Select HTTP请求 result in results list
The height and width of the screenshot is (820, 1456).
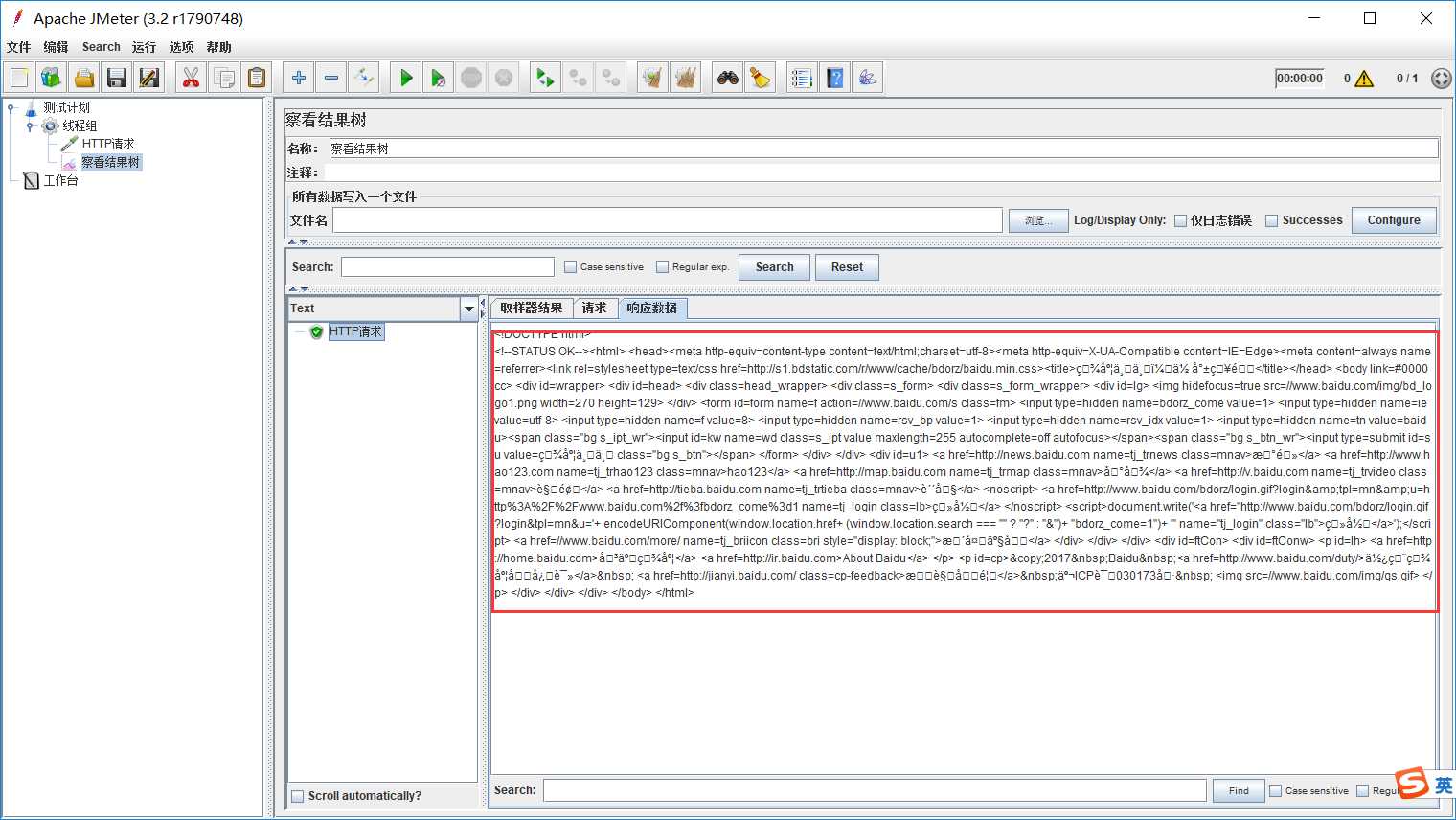pyautogui.click(x=355, y=331)
